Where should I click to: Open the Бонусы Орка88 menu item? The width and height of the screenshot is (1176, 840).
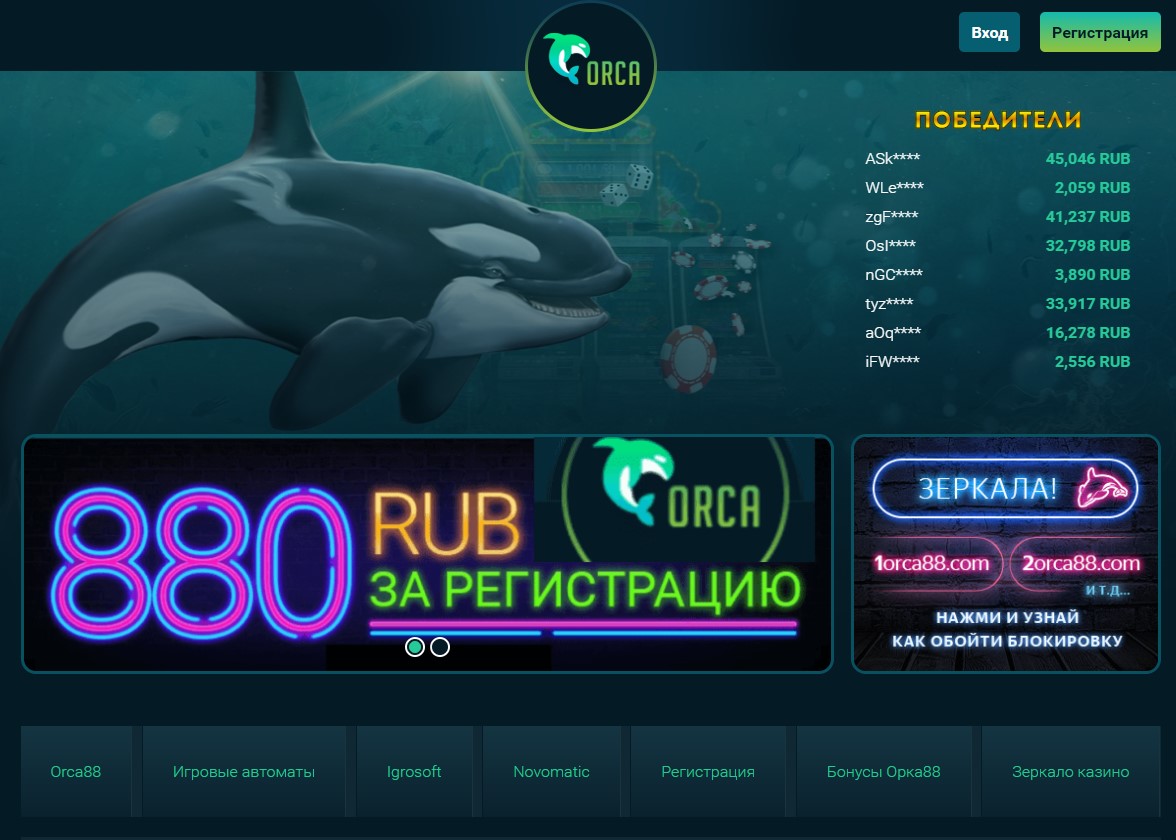884,771
